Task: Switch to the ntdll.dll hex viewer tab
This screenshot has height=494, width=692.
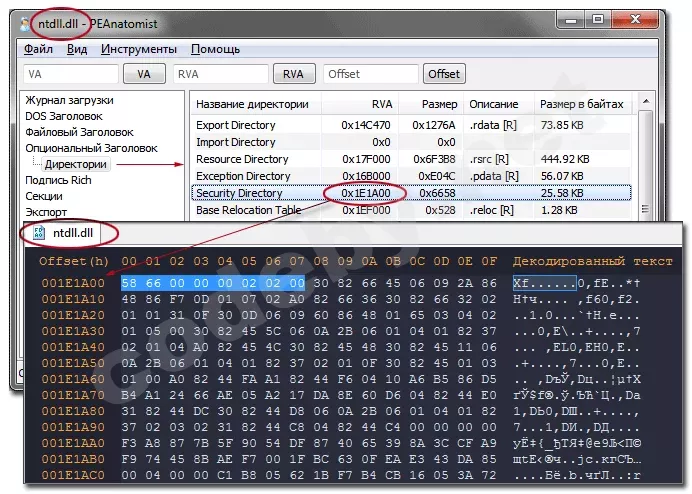Action: 64,233
